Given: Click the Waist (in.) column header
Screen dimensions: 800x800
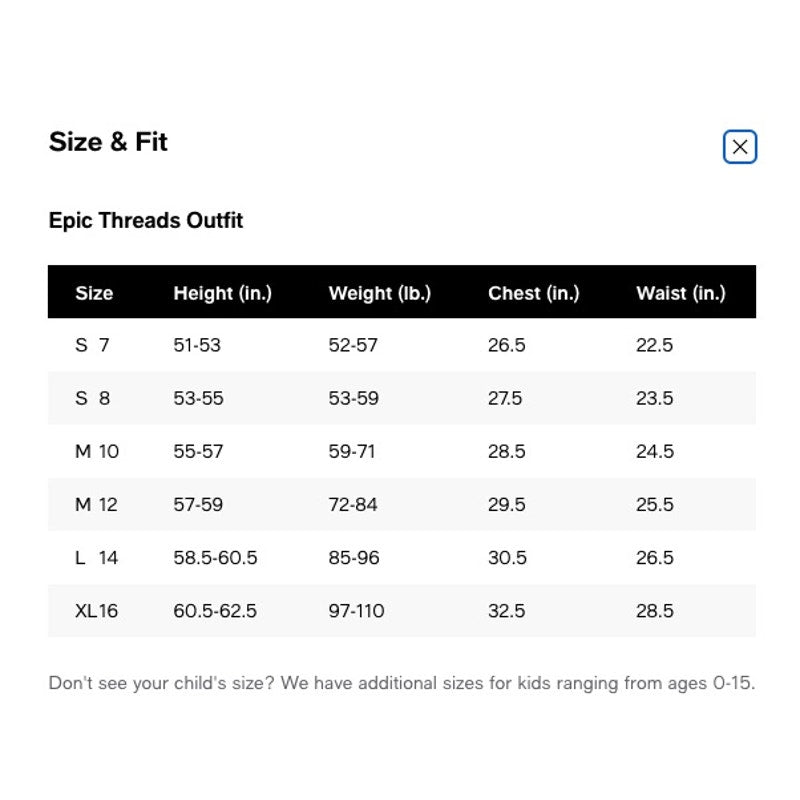Looking at the screenshot, I should coord(681,293).
